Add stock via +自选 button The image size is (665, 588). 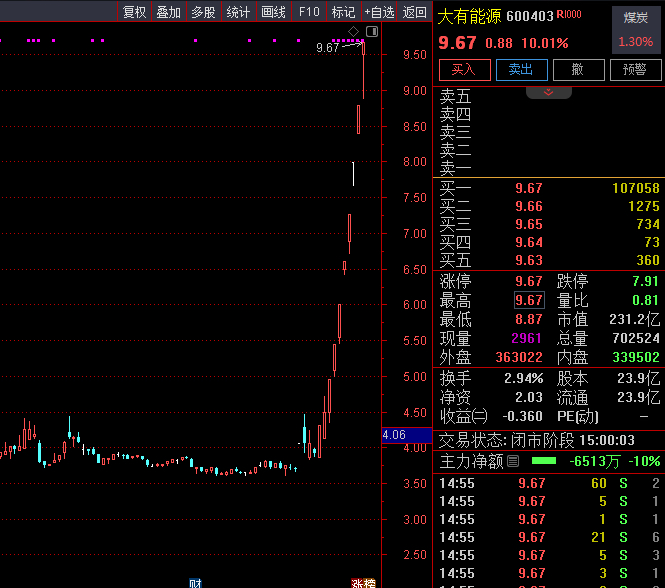tap(379, 12)
